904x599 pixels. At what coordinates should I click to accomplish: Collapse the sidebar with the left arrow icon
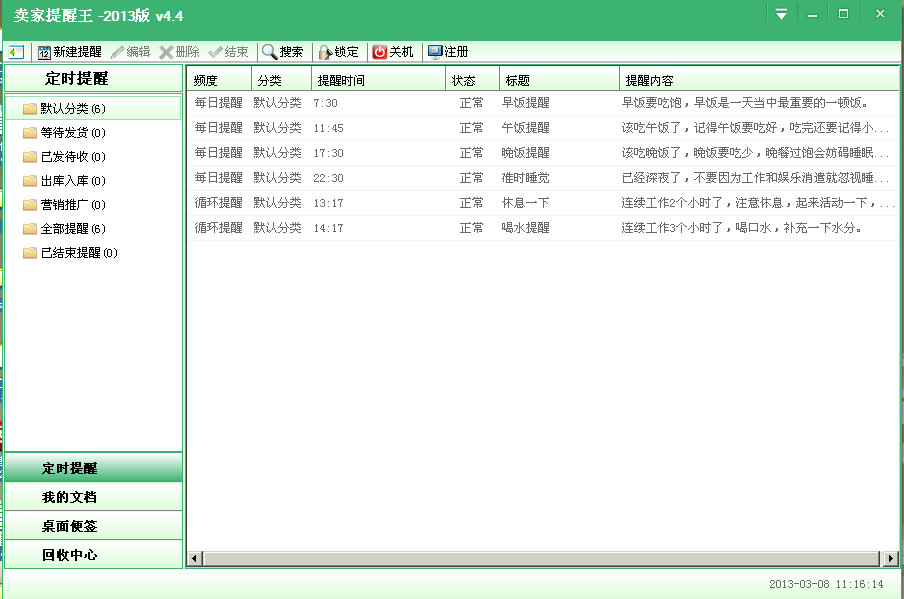pos(16,52)
